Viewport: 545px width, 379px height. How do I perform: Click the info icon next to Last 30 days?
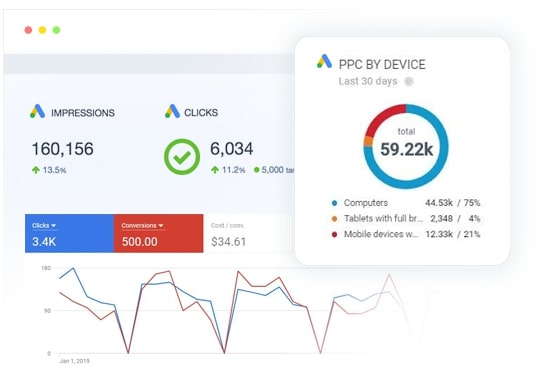click(409, 81)
